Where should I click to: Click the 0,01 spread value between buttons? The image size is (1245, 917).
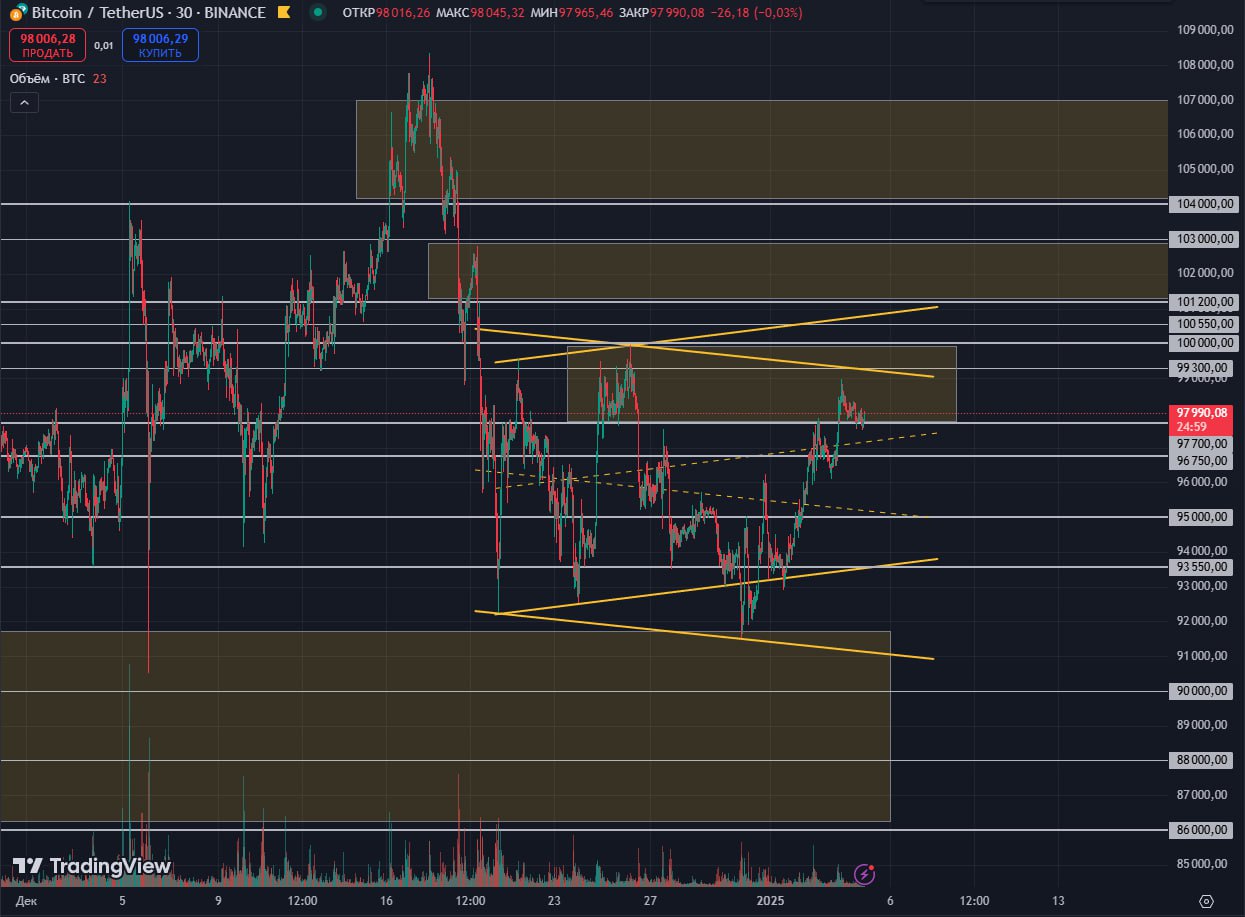pyautogui.click(x=103, y=46)
